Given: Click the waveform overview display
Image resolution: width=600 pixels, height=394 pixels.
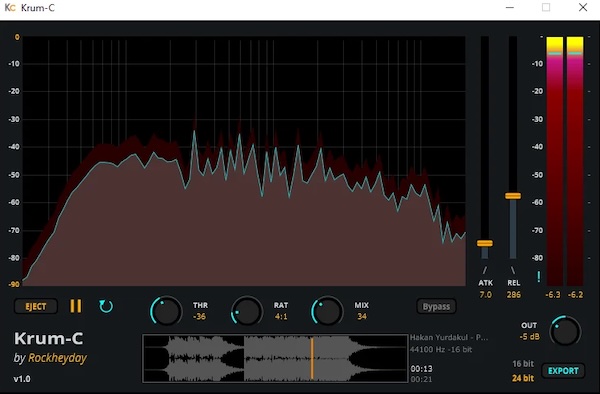Looking at the screenshot, I should coord(275,358).
